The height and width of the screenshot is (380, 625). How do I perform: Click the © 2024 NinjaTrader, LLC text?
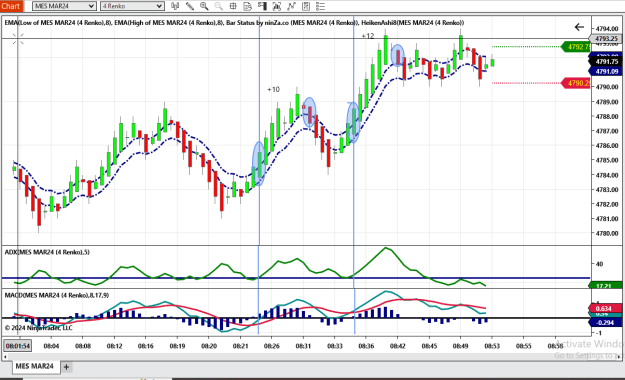[x=39, y=328]
